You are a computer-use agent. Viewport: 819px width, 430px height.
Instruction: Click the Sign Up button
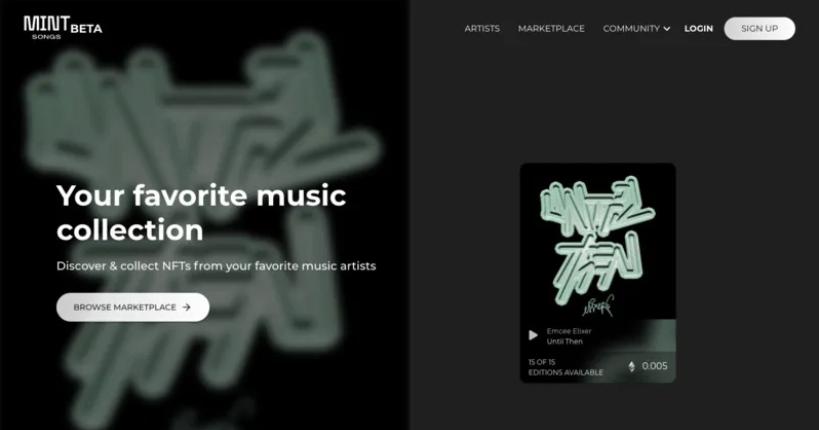[x=759, y=29]
